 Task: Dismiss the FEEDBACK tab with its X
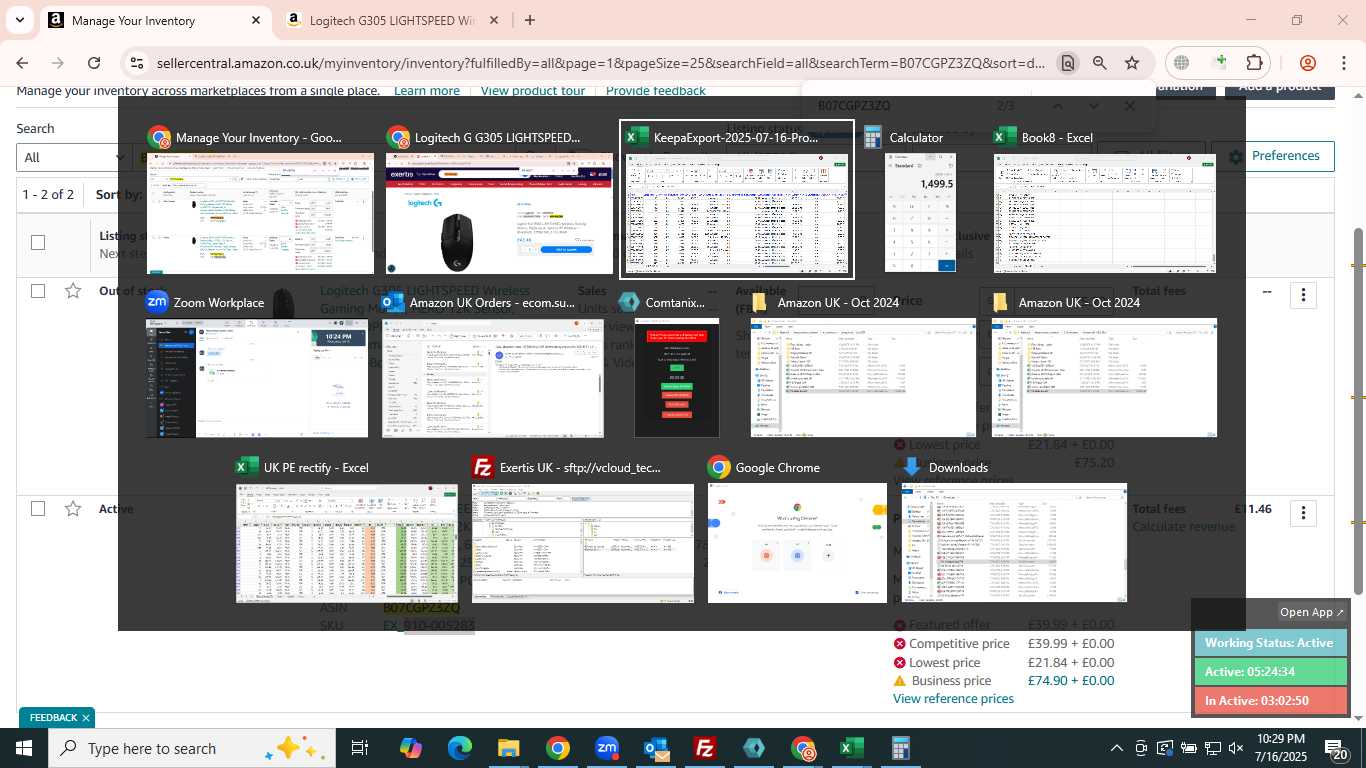[x=86, y=718]
